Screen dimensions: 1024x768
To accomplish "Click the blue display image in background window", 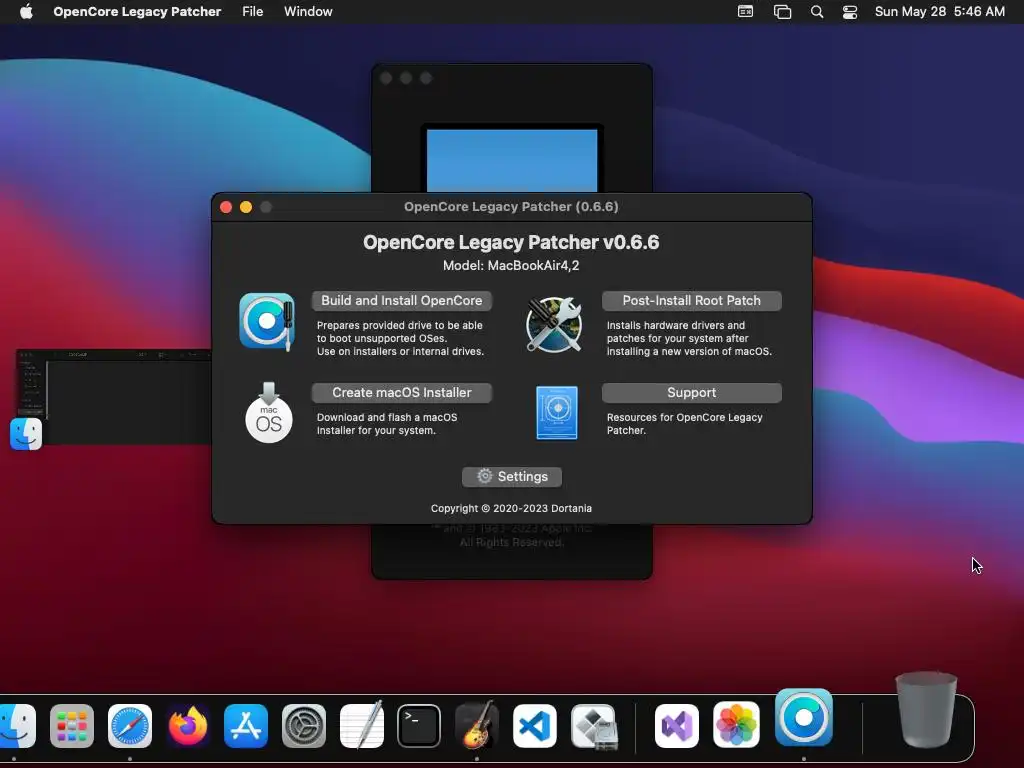I will click(512, 160).
